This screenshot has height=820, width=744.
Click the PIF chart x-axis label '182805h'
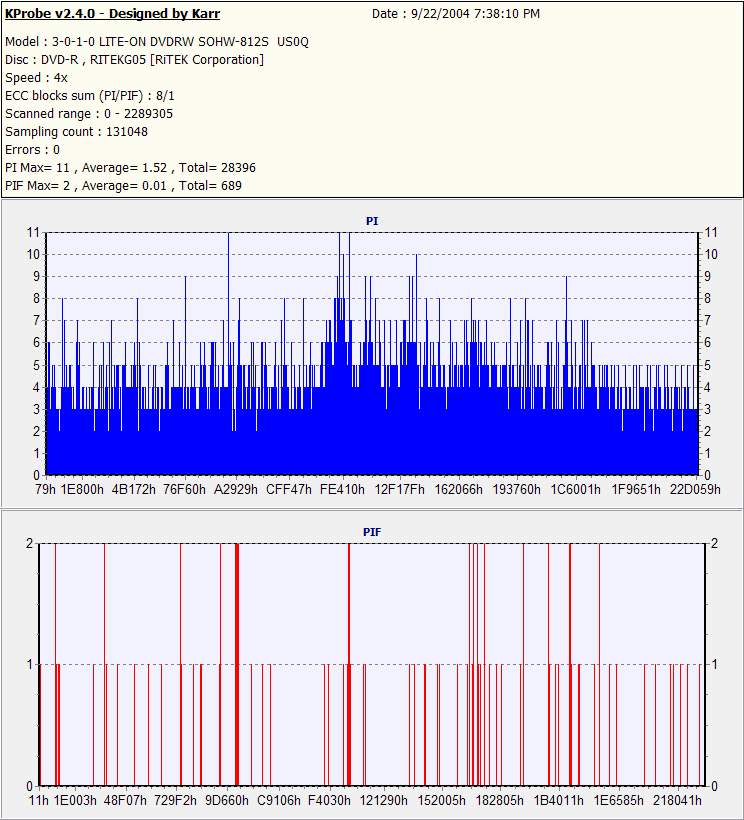pyautogui.click(x=499, y=801)
